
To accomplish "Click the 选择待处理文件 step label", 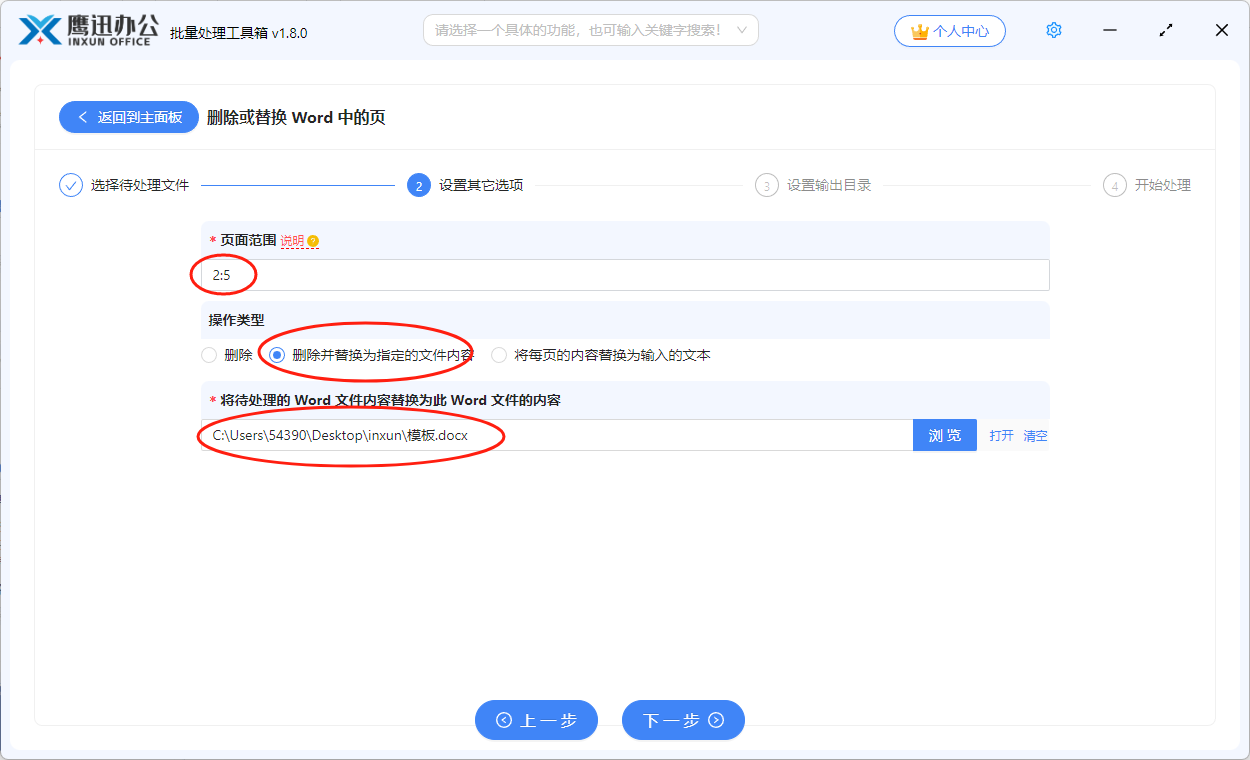I will pyautogui.click(x=140, y=185).
